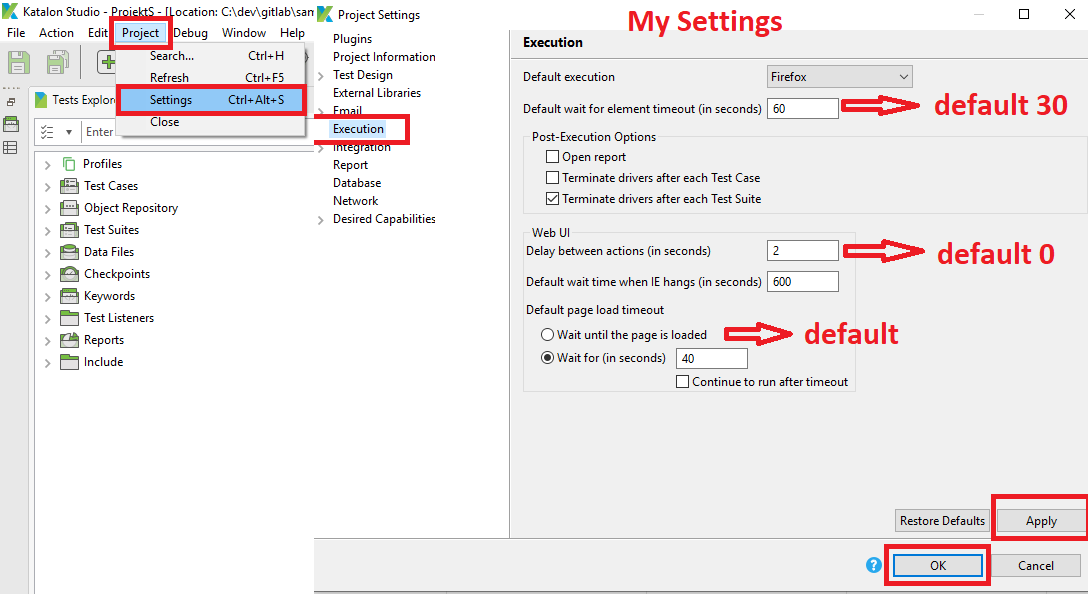The height and width of the screenshot is (594, 1088).
Task: Click the Save All toolbar icon
Action: point(58,62)
